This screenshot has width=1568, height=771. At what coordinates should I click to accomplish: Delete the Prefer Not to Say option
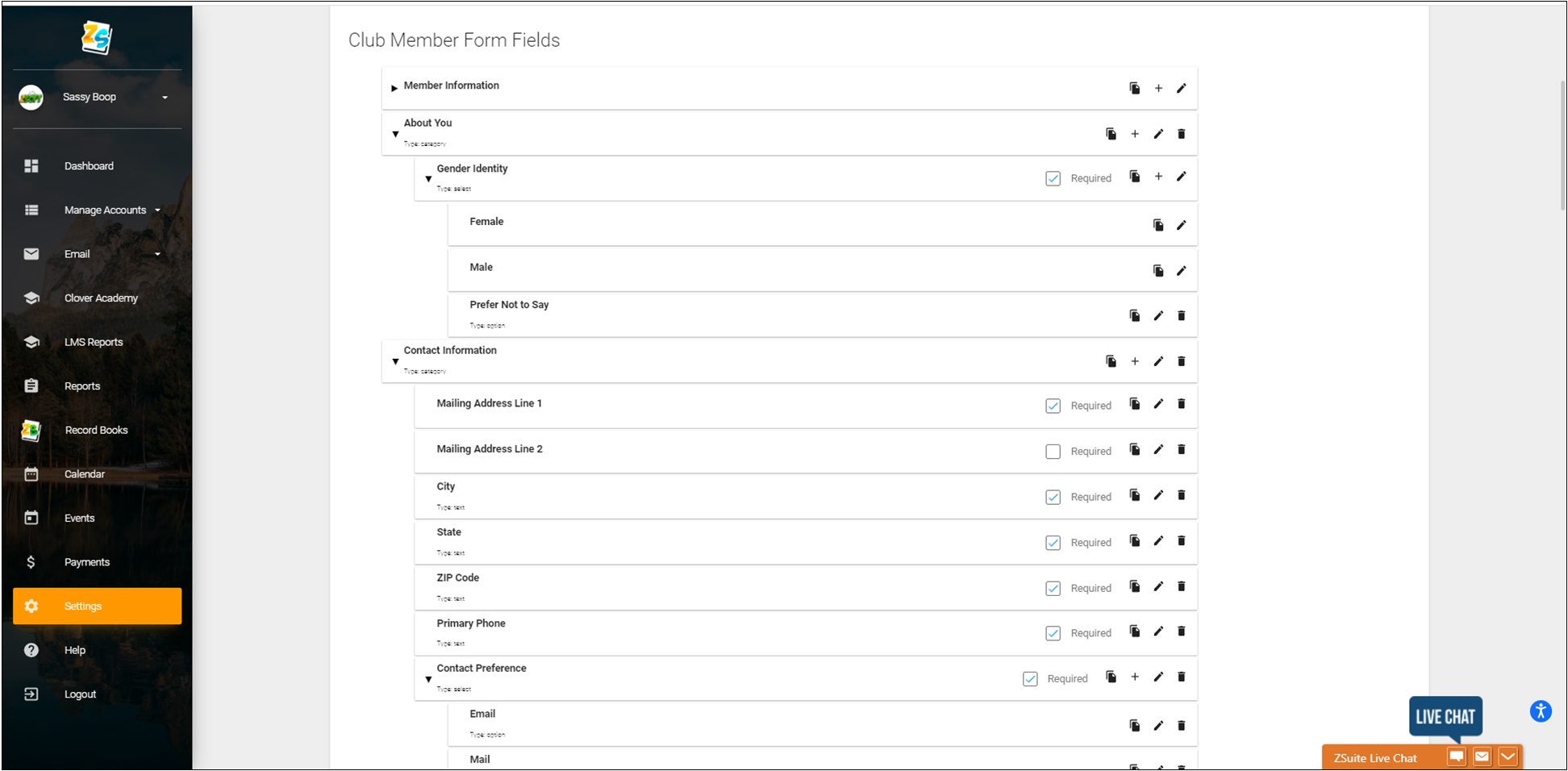[1182, 315]
